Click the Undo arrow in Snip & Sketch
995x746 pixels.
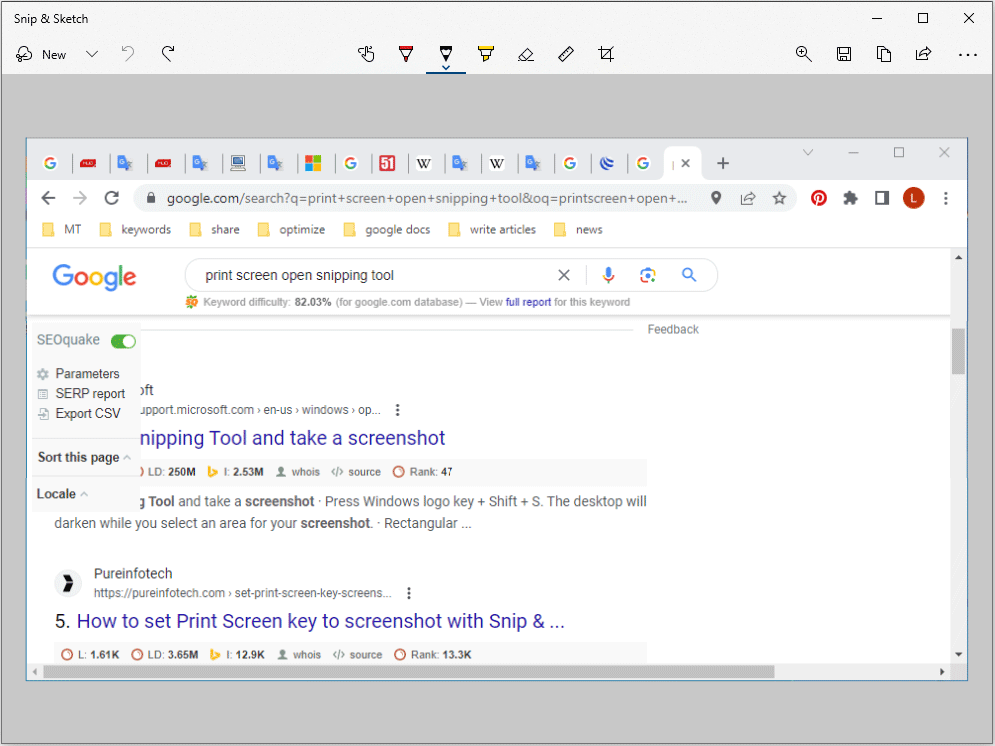pyautogui.click(x=128, y=54)
